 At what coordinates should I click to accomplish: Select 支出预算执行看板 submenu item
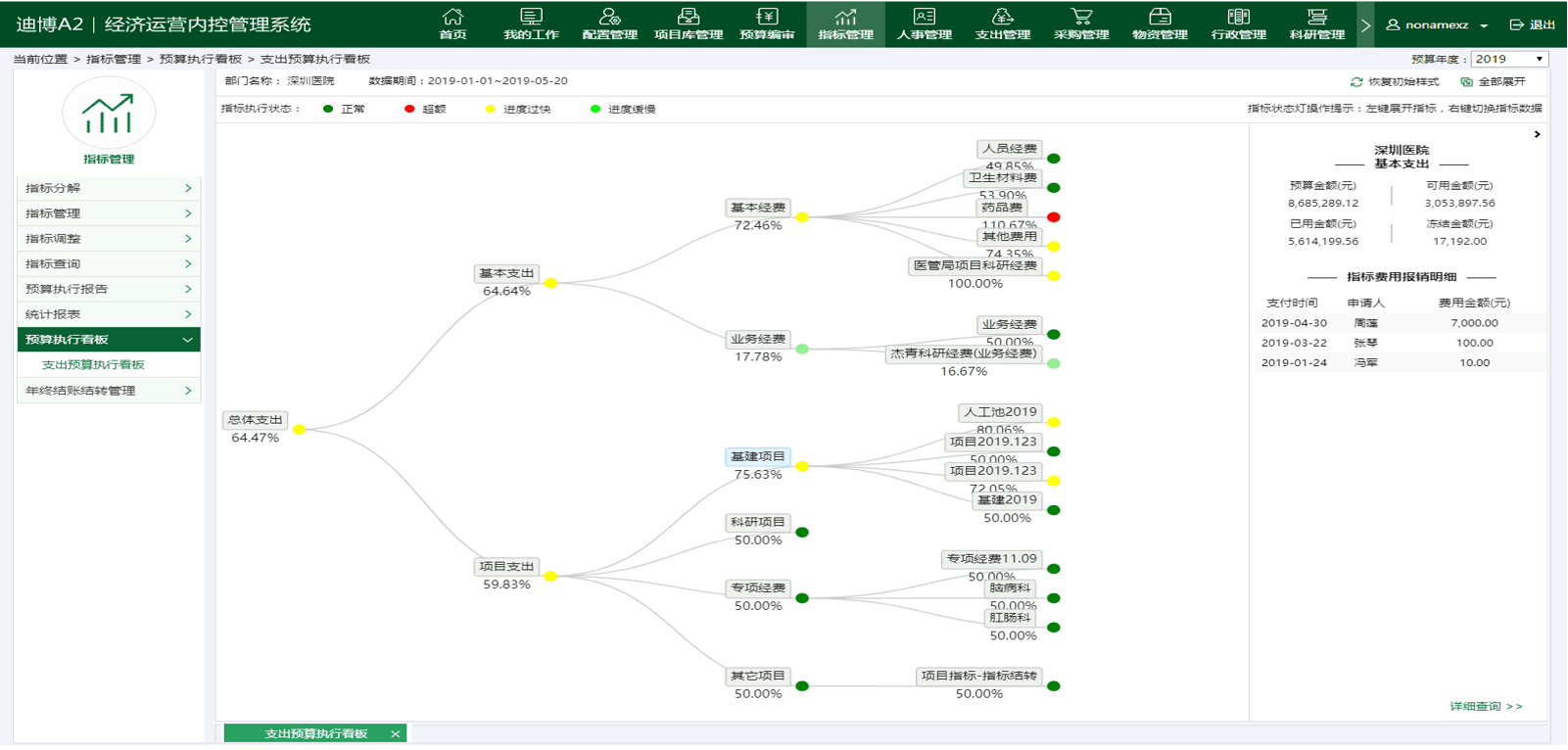[x=93, y=365]
